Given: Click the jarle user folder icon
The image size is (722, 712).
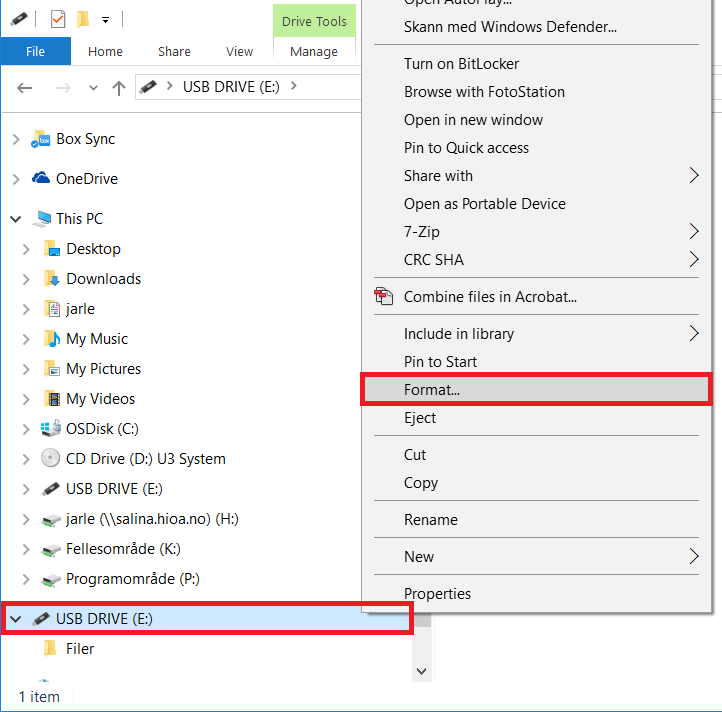Looking at the screenshot, I should (x=52, y=309).
